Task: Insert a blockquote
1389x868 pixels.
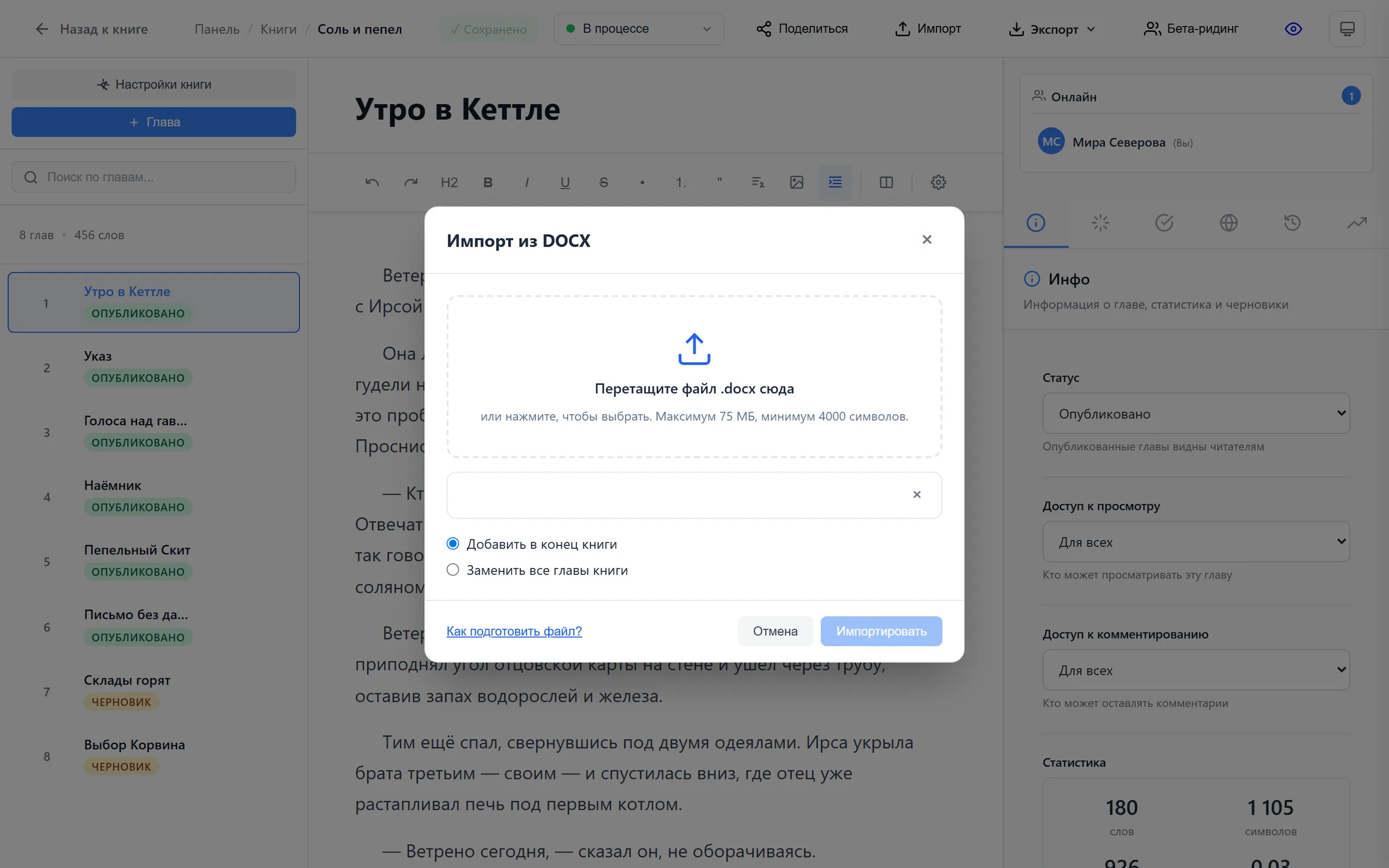Action: 719,182
